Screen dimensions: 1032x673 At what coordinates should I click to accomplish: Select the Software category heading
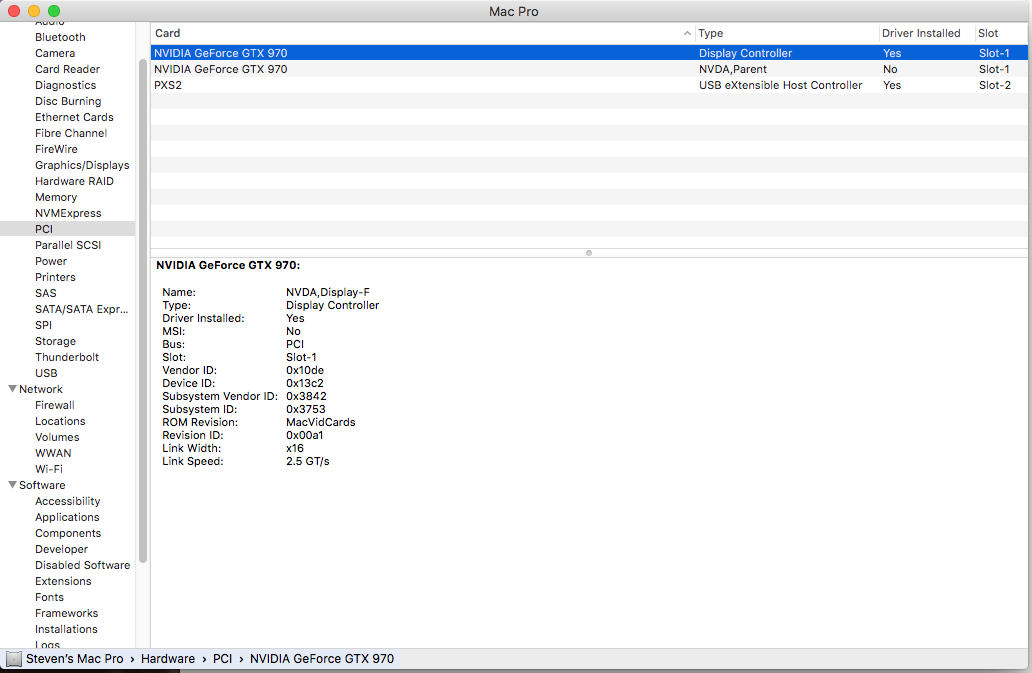tap(42, 486)
